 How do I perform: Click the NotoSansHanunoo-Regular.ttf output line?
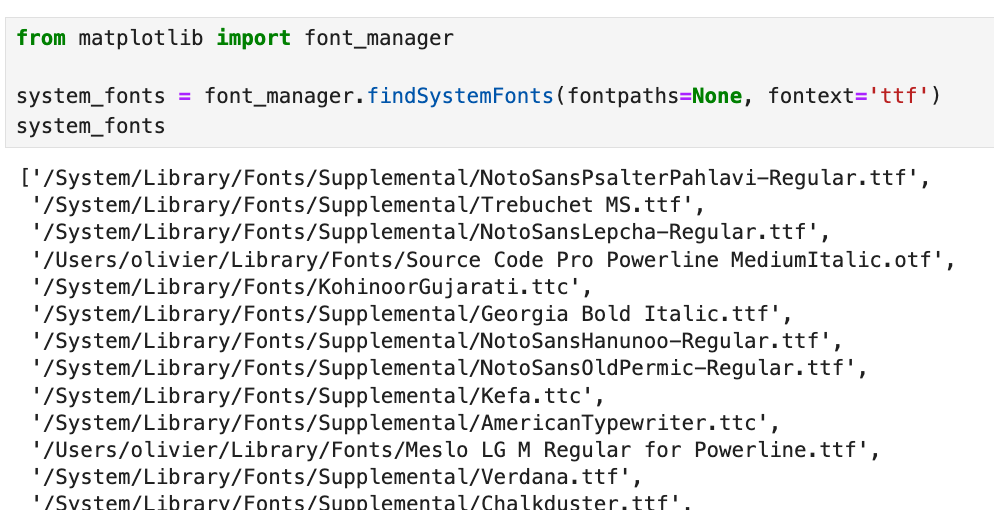click(437, 341)
